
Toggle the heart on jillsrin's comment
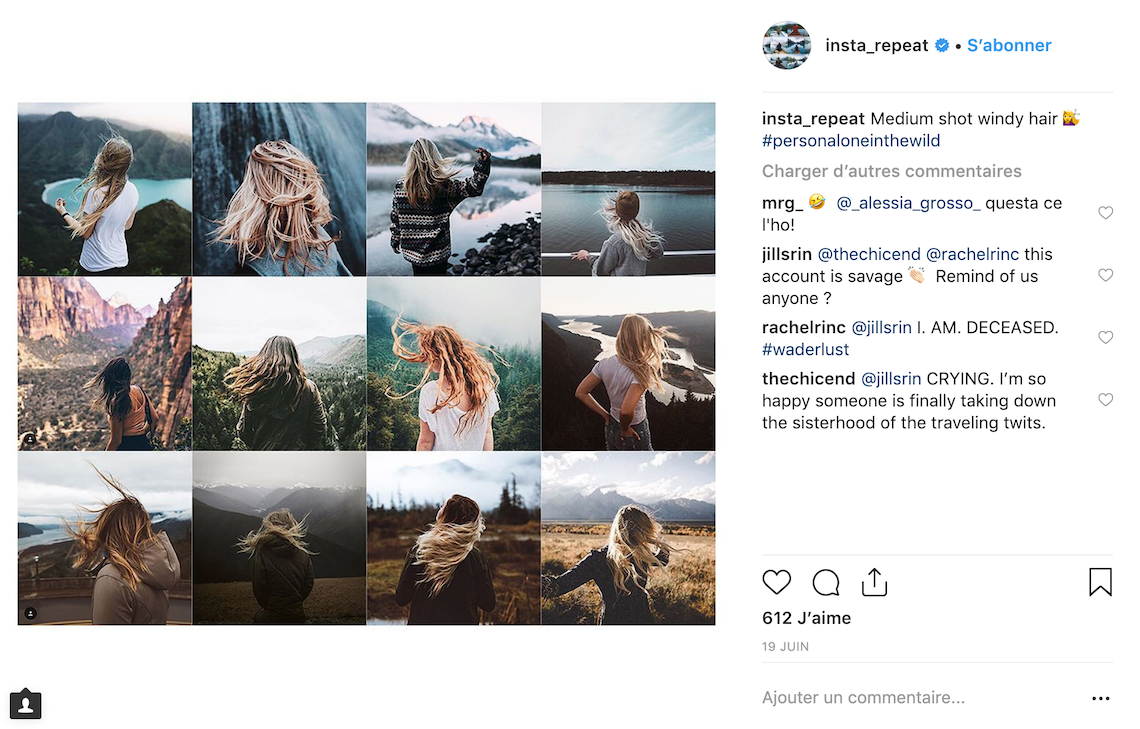[x=1105, y=275]
